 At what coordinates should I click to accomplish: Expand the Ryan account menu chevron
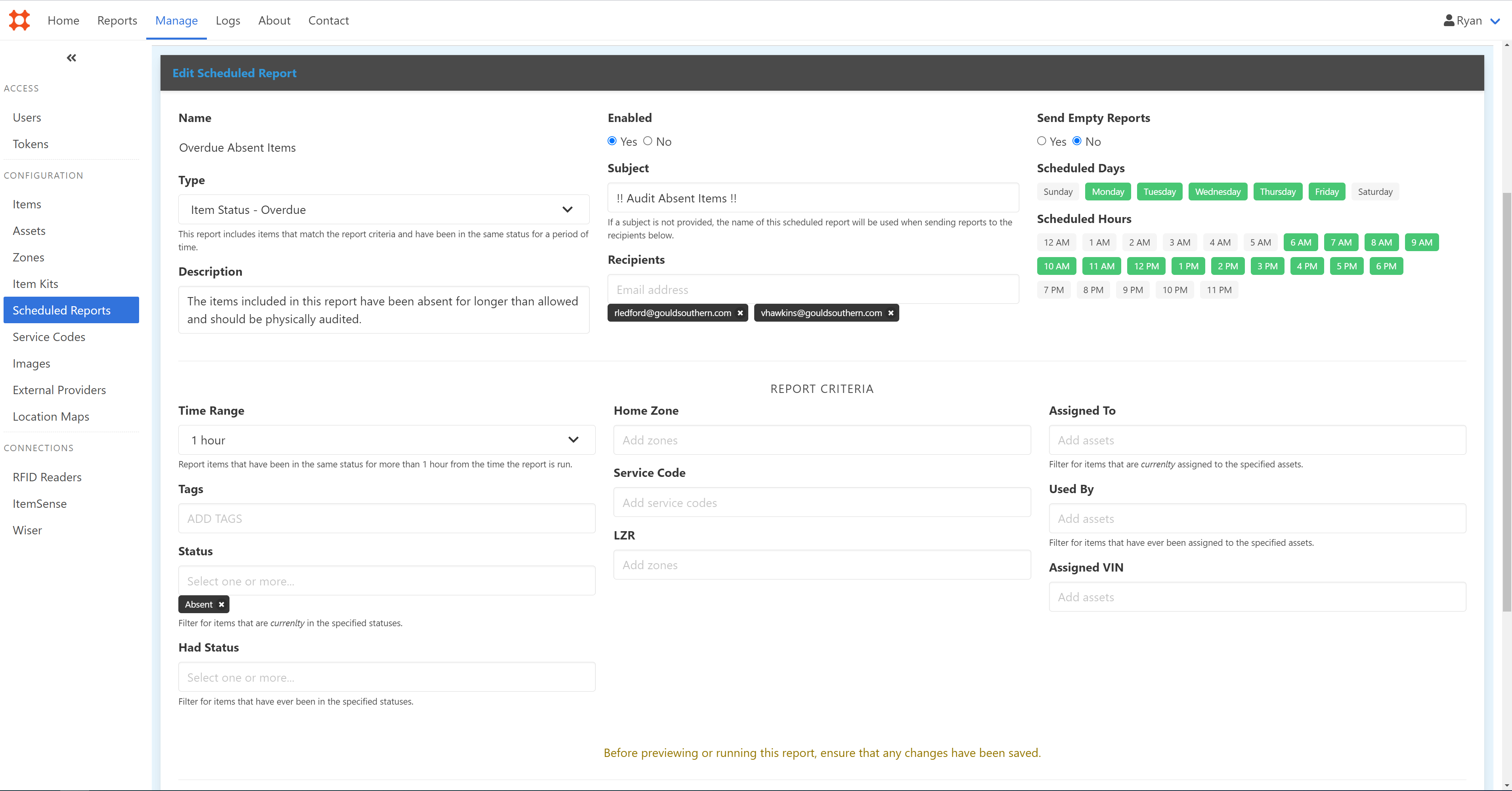[1495, 21]
